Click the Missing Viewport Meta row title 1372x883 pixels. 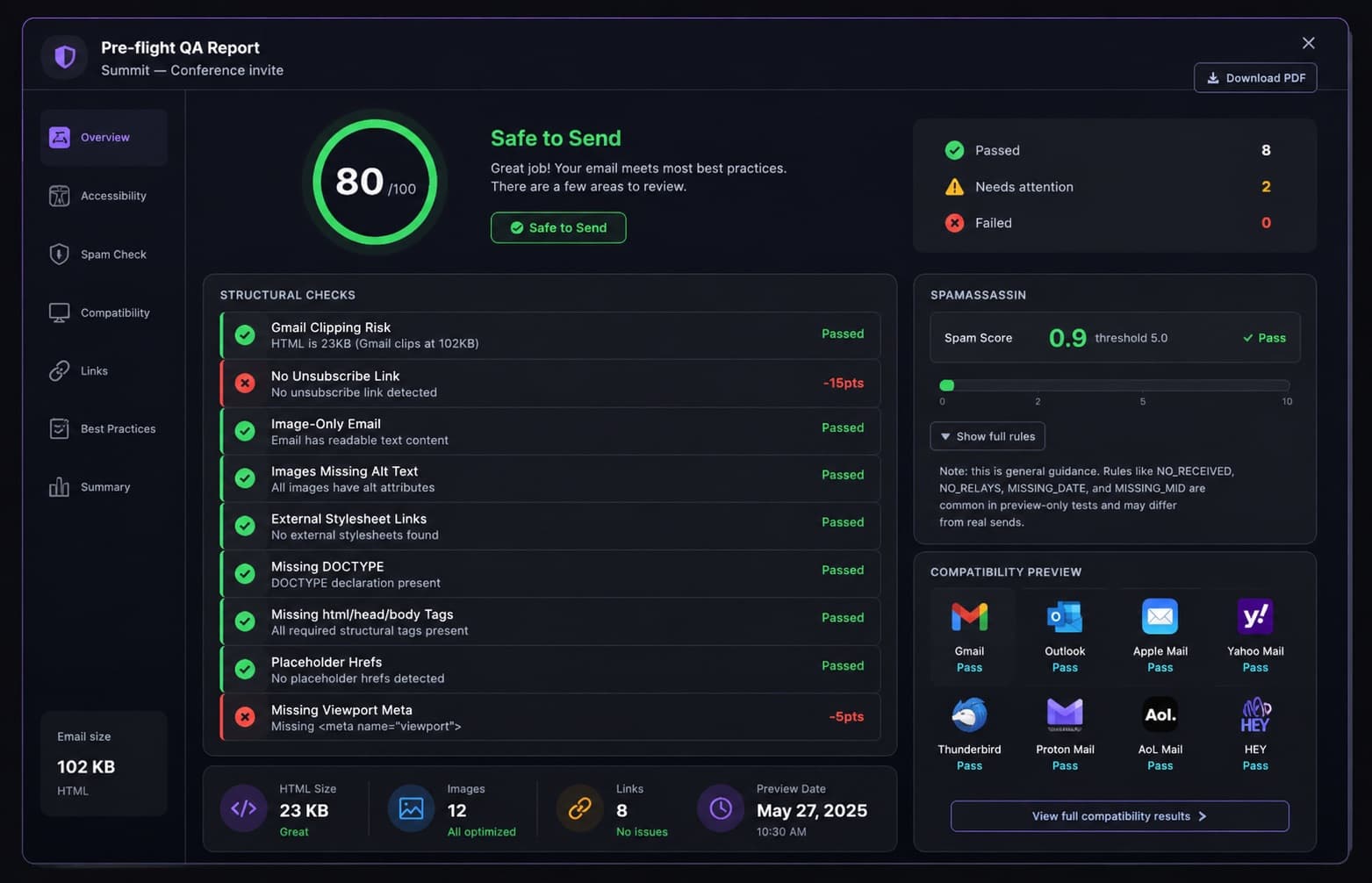point(341,710)
